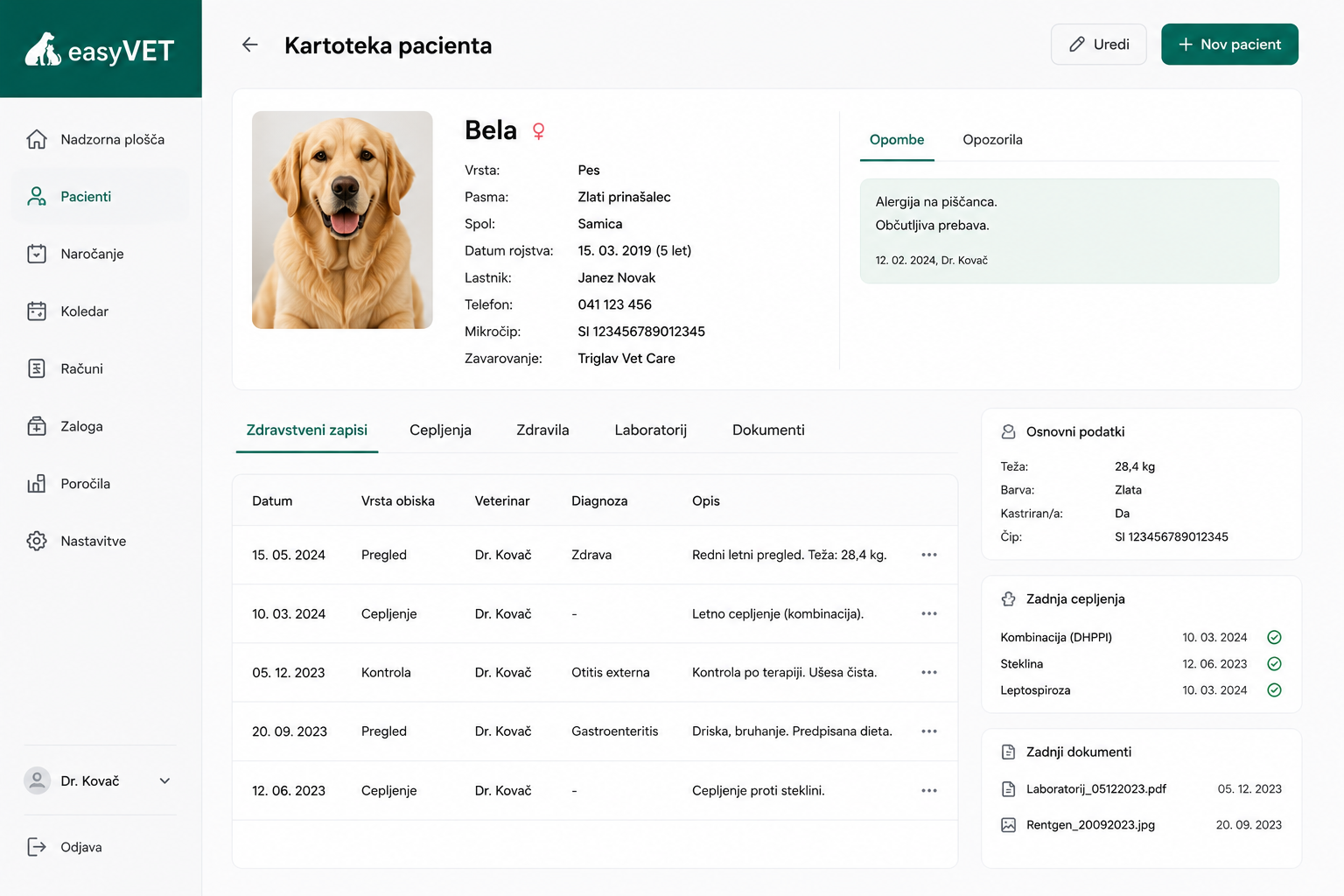Click the female gender symbol next to Bela
Screen dimensions: 1344x896
[539, 131]
